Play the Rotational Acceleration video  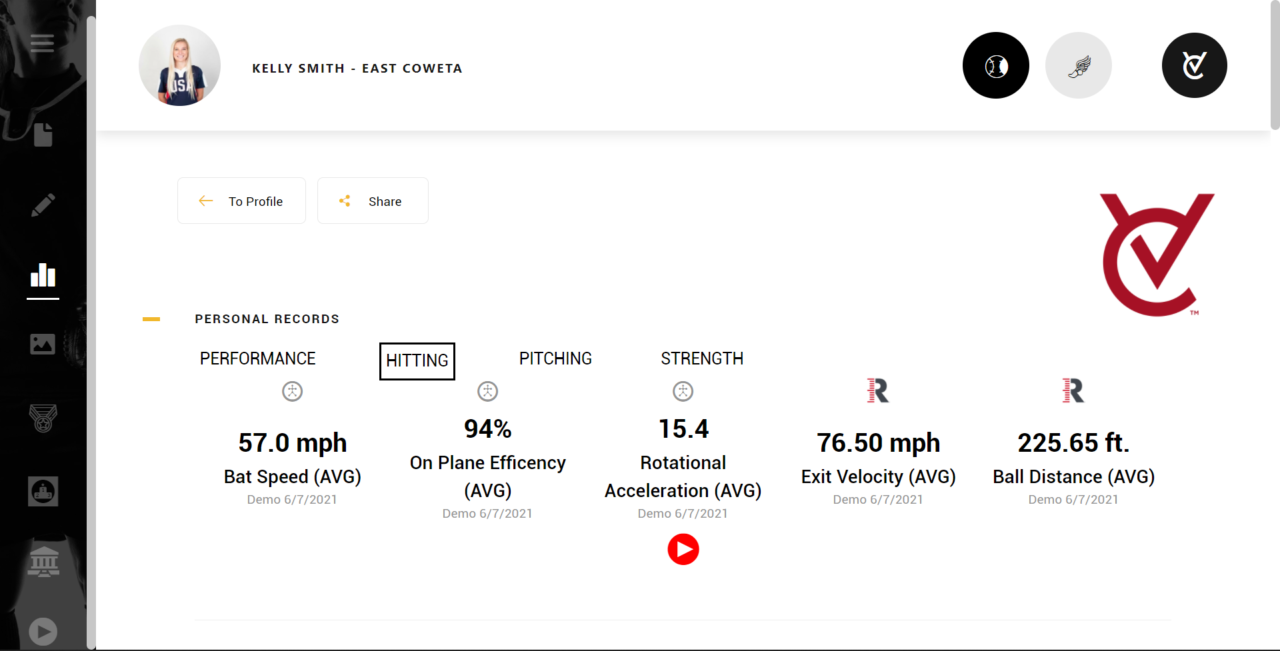click(683, 549)
